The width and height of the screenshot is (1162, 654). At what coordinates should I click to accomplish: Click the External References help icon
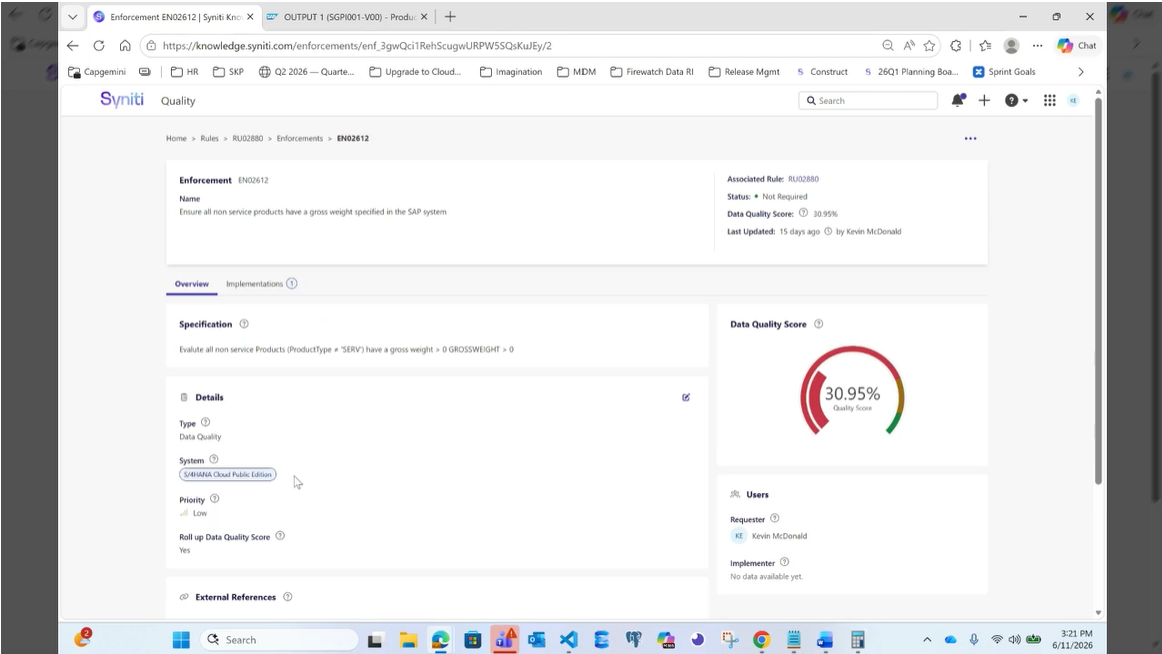coord(288,597)
